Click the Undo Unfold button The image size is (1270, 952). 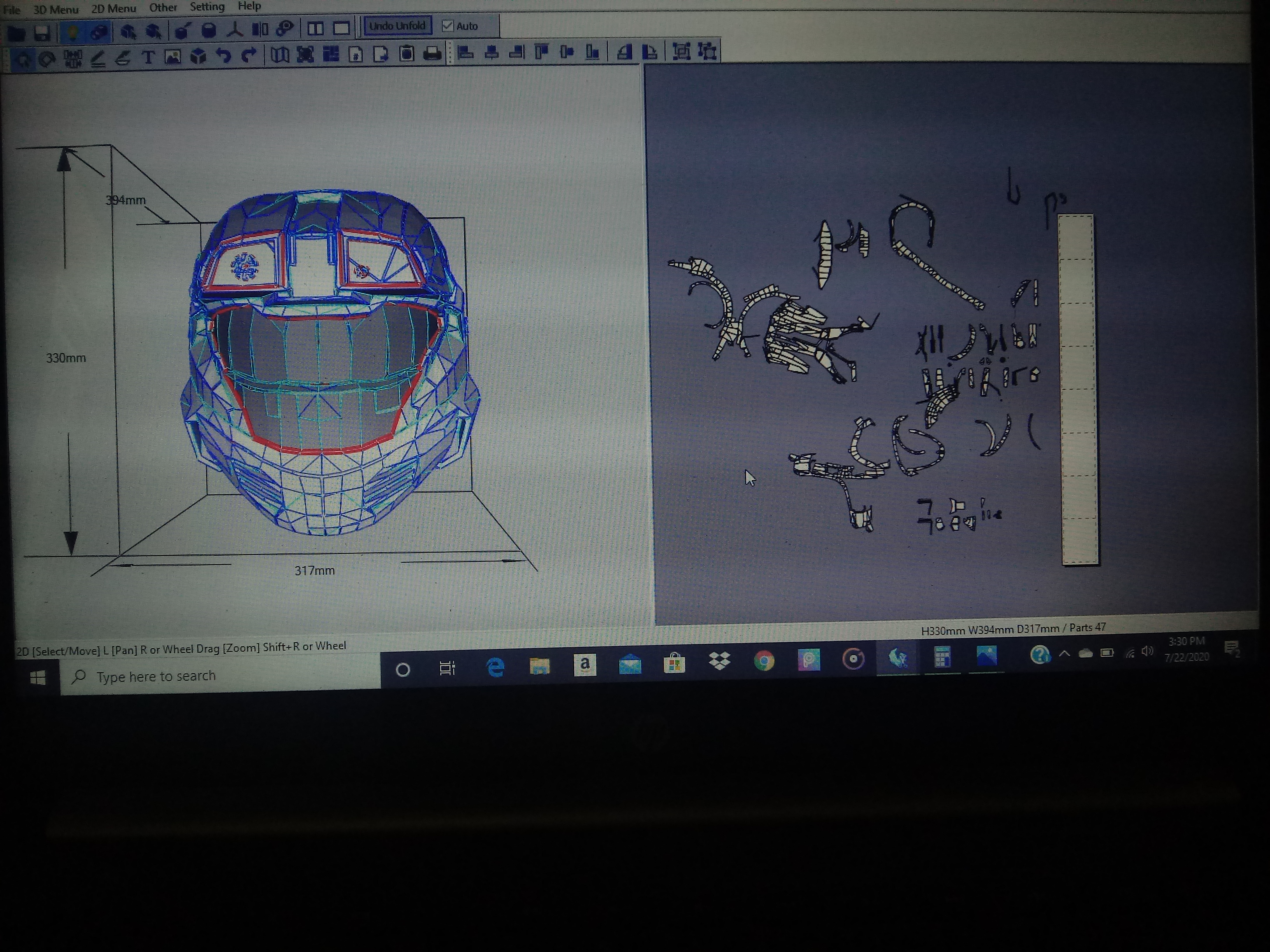point(397,26)
